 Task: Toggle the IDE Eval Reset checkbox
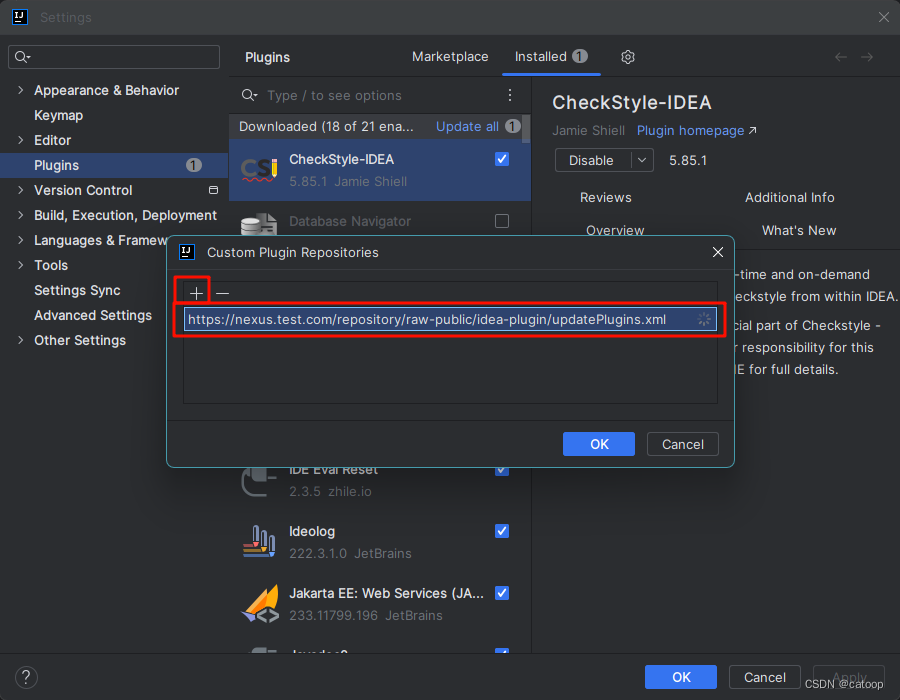coord(502,471)
